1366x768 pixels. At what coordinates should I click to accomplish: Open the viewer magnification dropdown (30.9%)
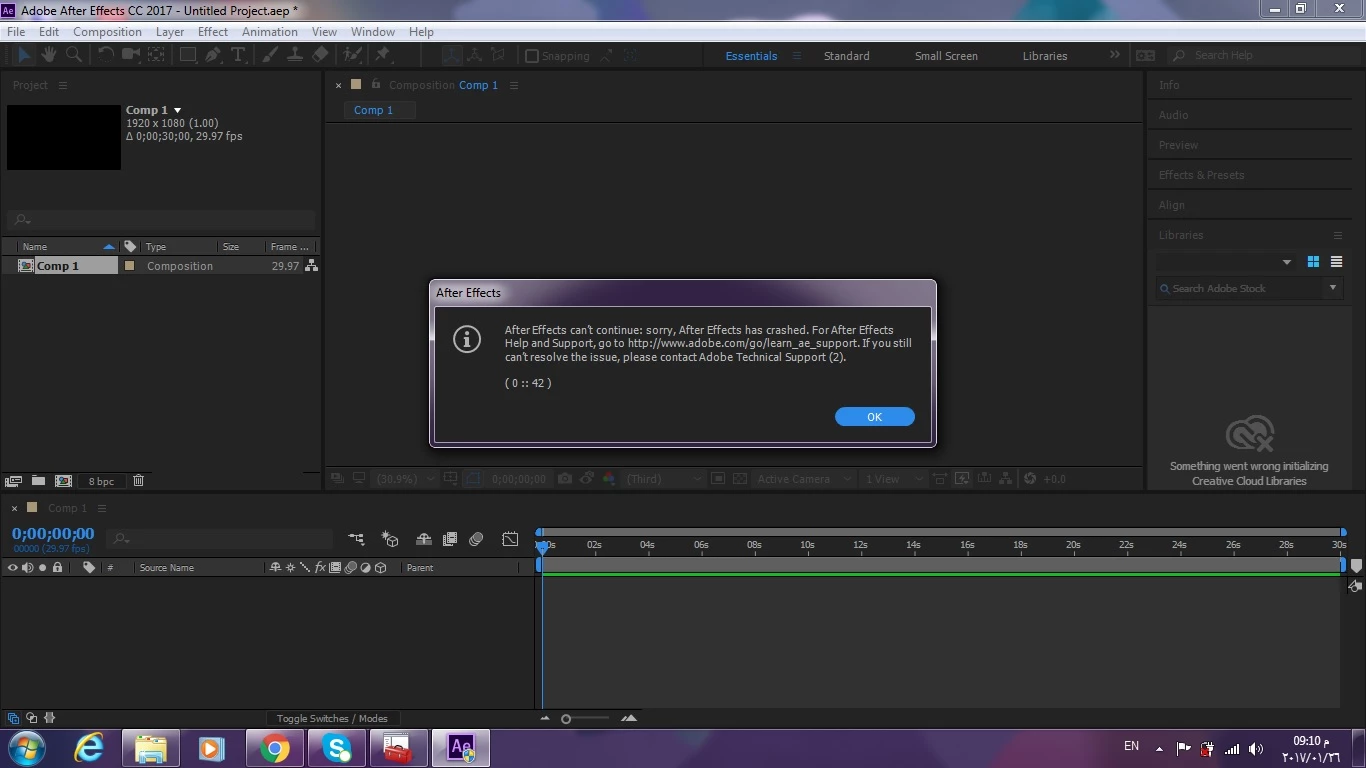[405, 479]
